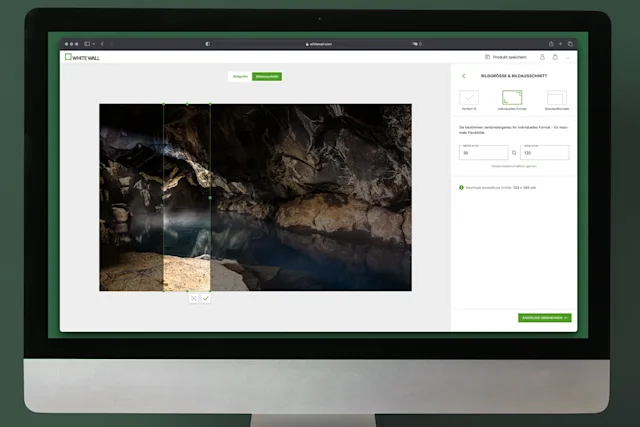The height and width of the screenshot is (427, 640).
Task: Confirm crop with the green checkmark
Action: pyautogui.click(x=206, y=298)
